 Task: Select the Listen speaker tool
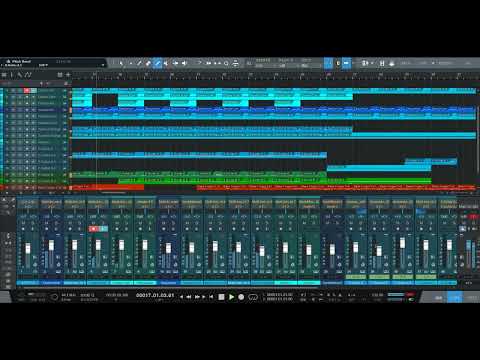184,63
